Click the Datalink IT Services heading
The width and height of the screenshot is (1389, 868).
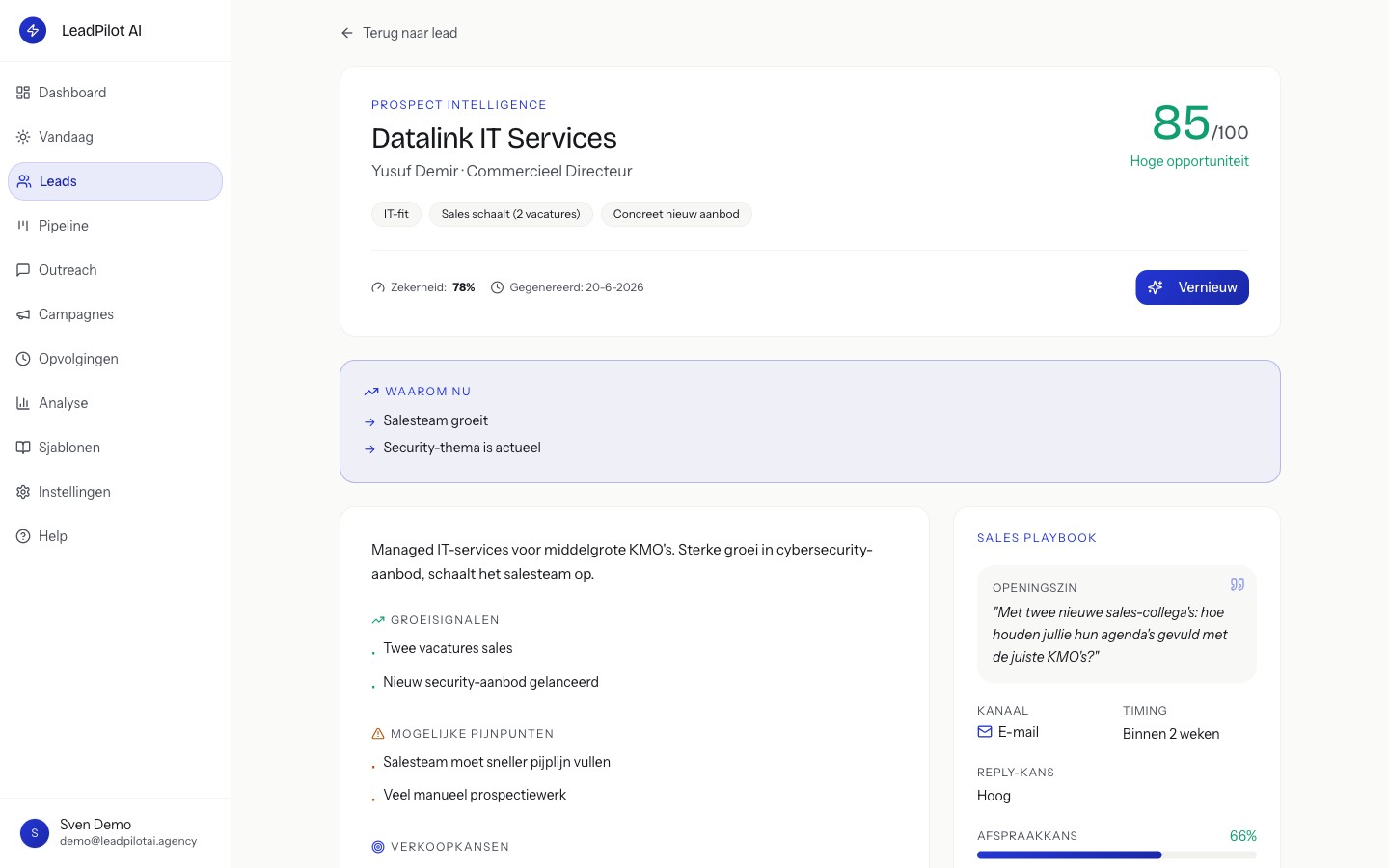tap(494, 138)
